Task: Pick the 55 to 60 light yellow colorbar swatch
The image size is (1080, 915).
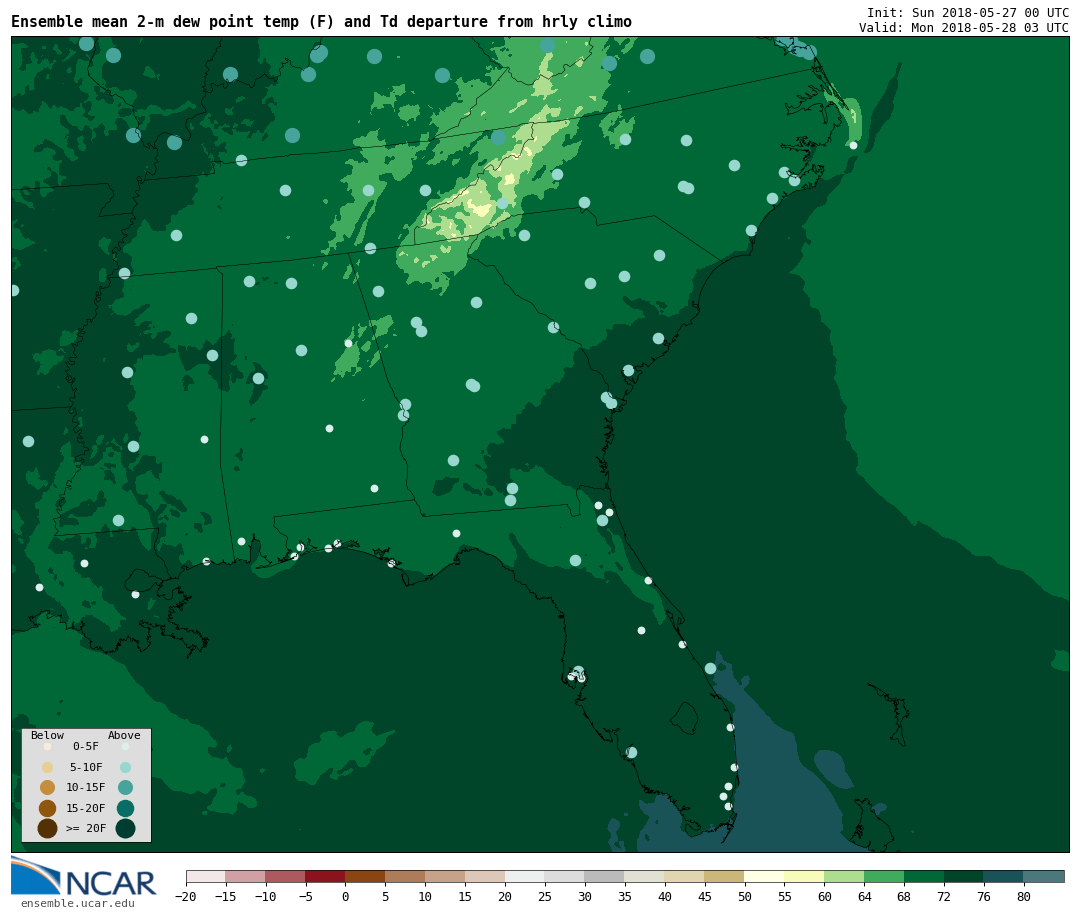Action: (x=804, y=876)
